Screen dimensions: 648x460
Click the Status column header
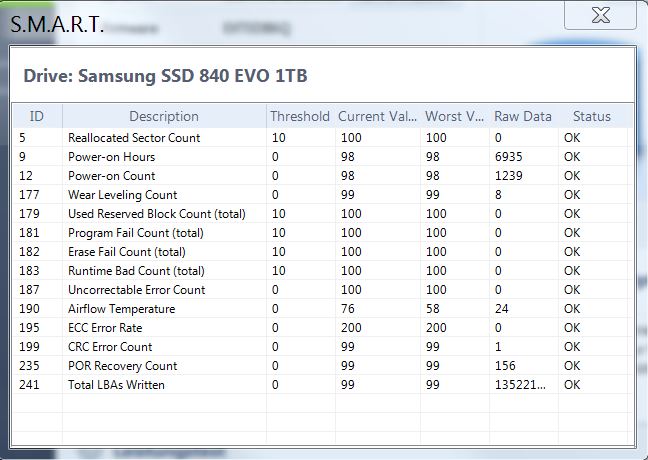click(592, 116)
